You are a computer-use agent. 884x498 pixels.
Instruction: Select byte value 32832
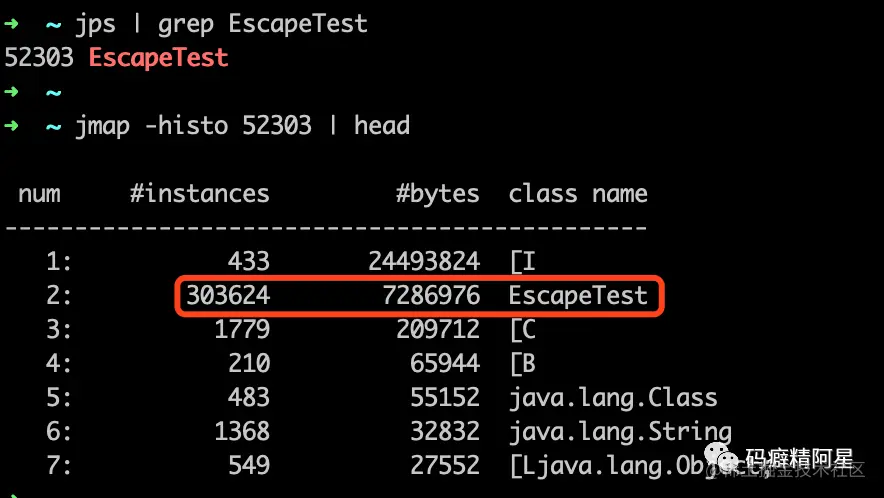click(445, 431)
